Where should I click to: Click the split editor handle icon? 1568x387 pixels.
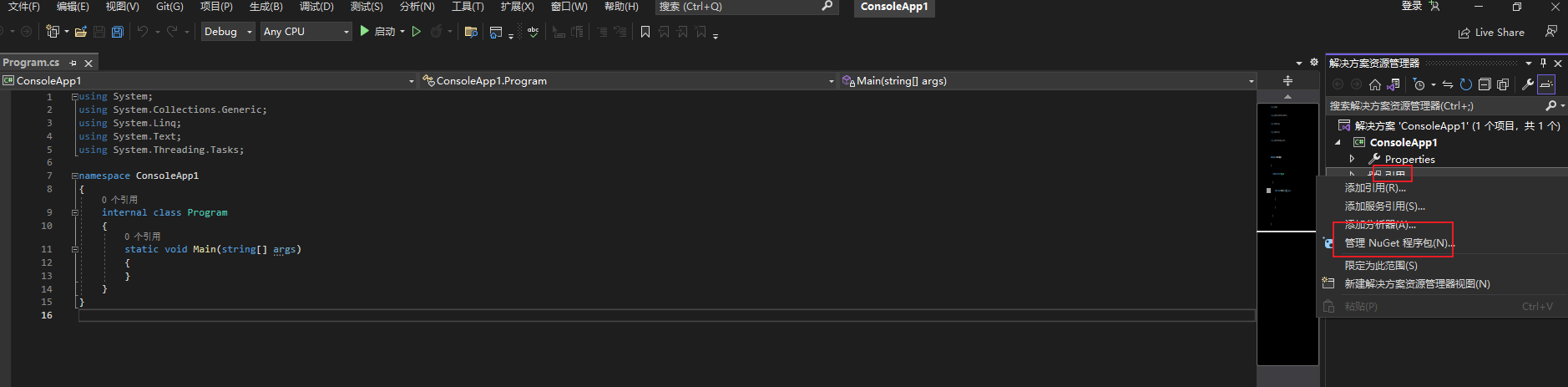(1287, 81)
